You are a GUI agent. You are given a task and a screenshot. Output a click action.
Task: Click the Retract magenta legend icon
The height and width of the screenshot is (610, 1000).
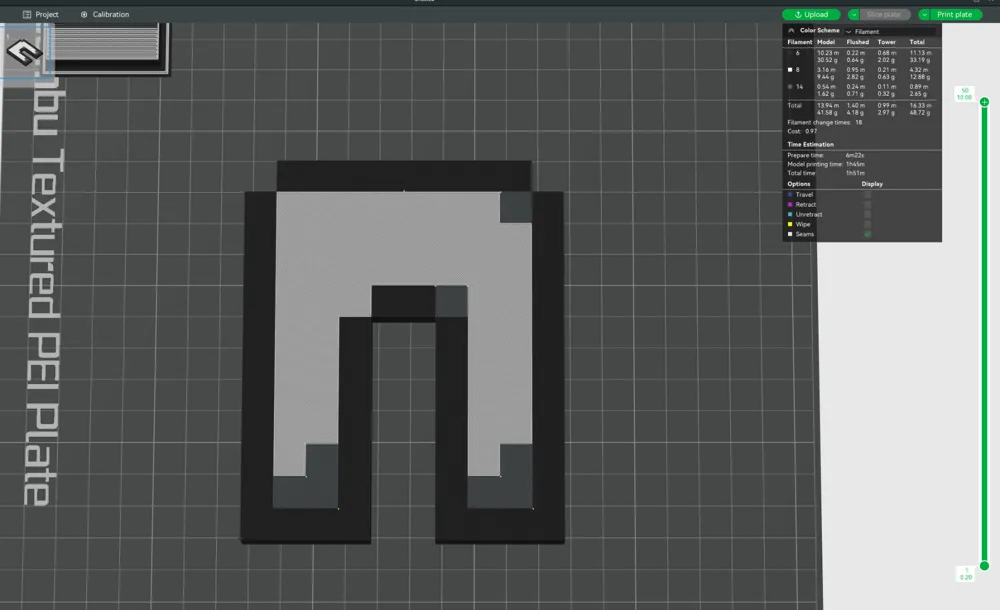coord(790,204)
